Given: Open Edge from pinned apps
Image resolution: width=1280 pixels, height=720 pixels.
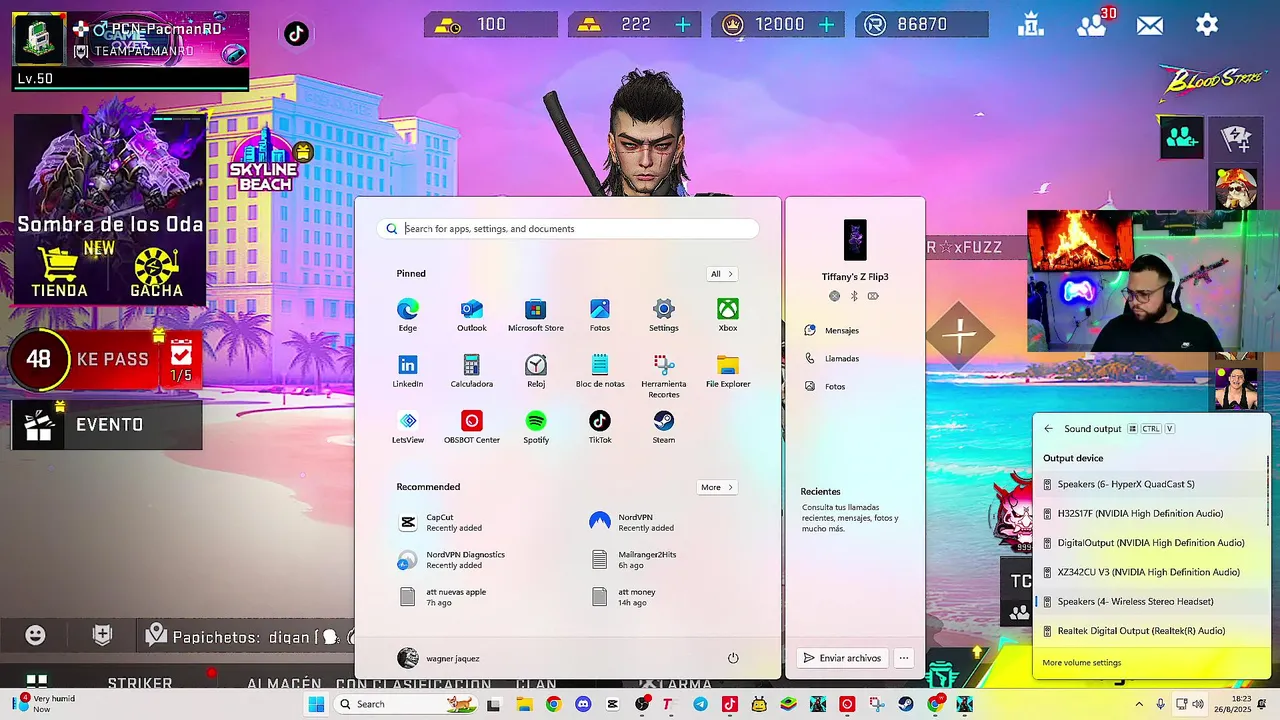Looking at the screenshot, I should 407,315.
